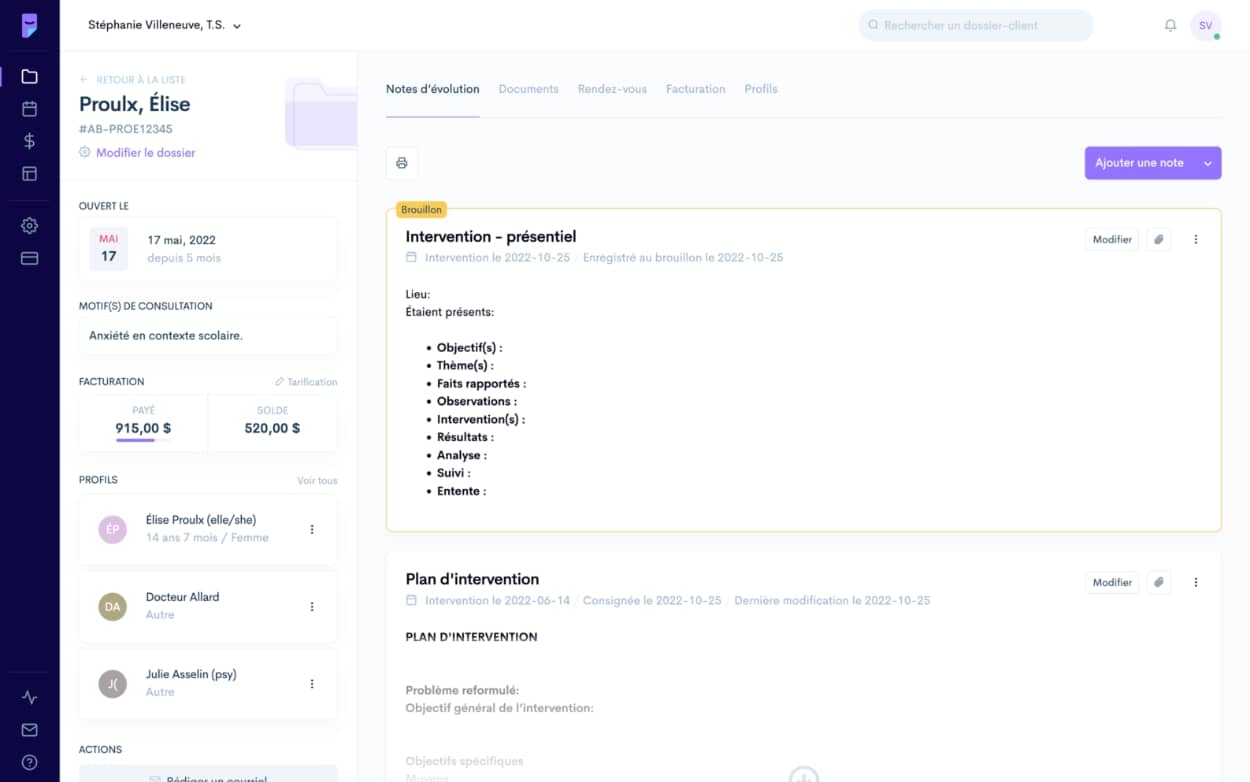This screenshot has height=782, width=1250.
Task: Click Élise Proulx (elle/she) profile name
Action: pos(201,520)
